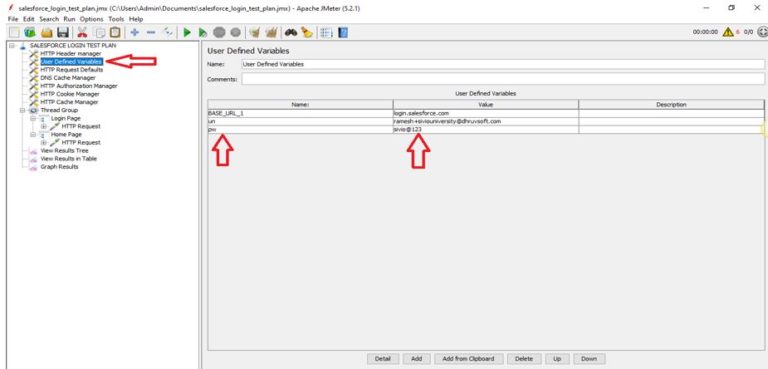768x369 pixels.
Task: Open the File menu
Action: click(x=13, y=19)
